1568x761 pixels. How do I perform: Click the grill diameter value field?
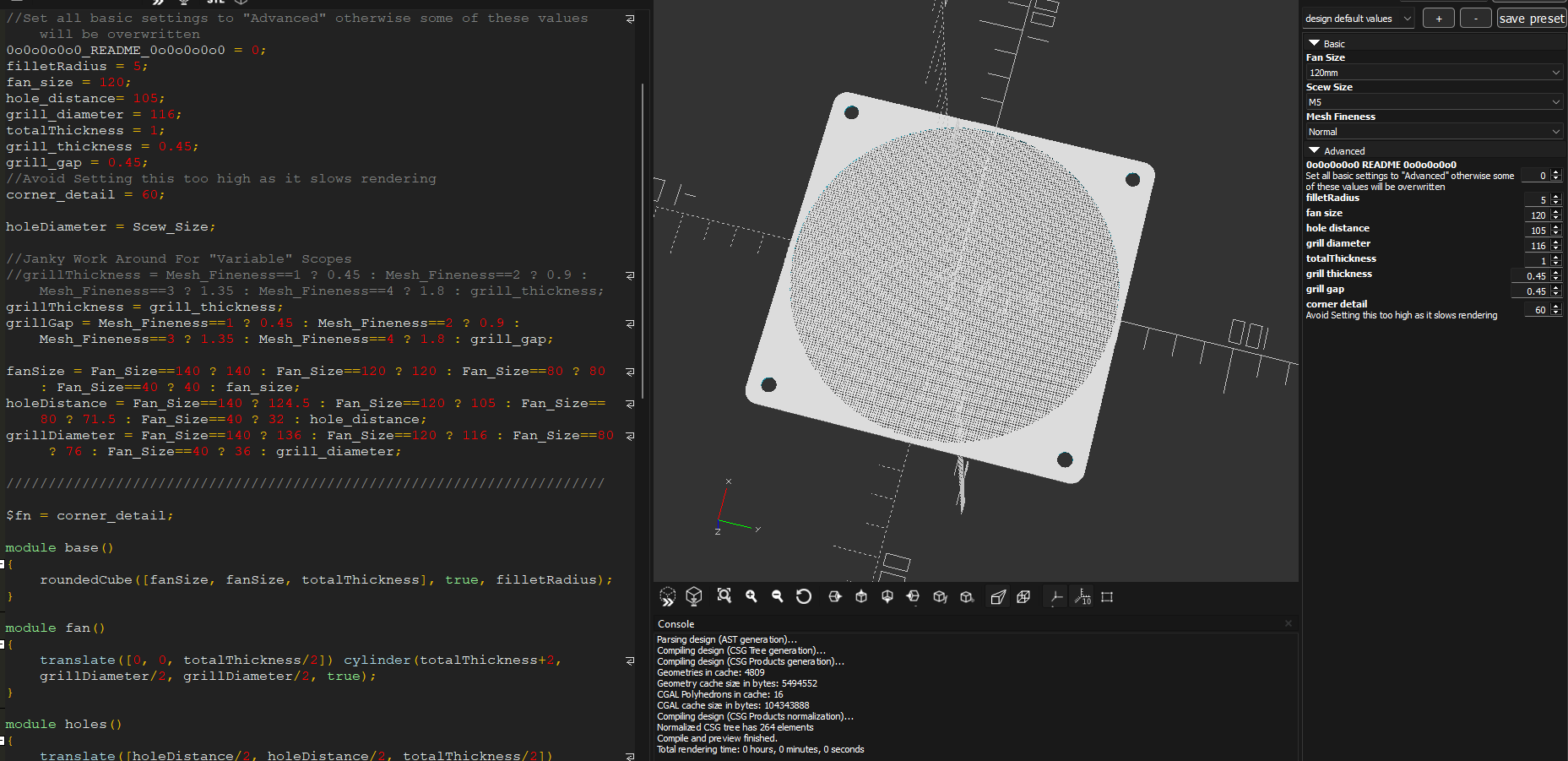tap(1537, 246)
